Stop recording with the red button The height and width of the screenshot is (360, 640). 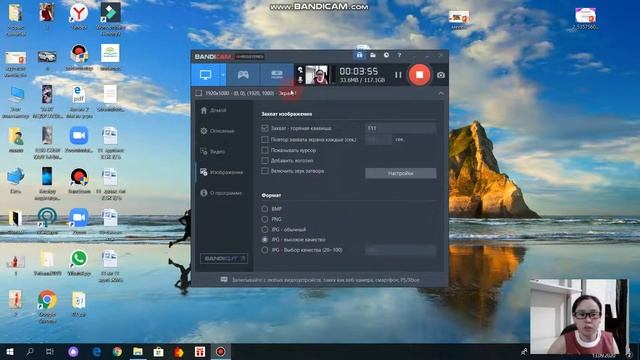[419, 75]
